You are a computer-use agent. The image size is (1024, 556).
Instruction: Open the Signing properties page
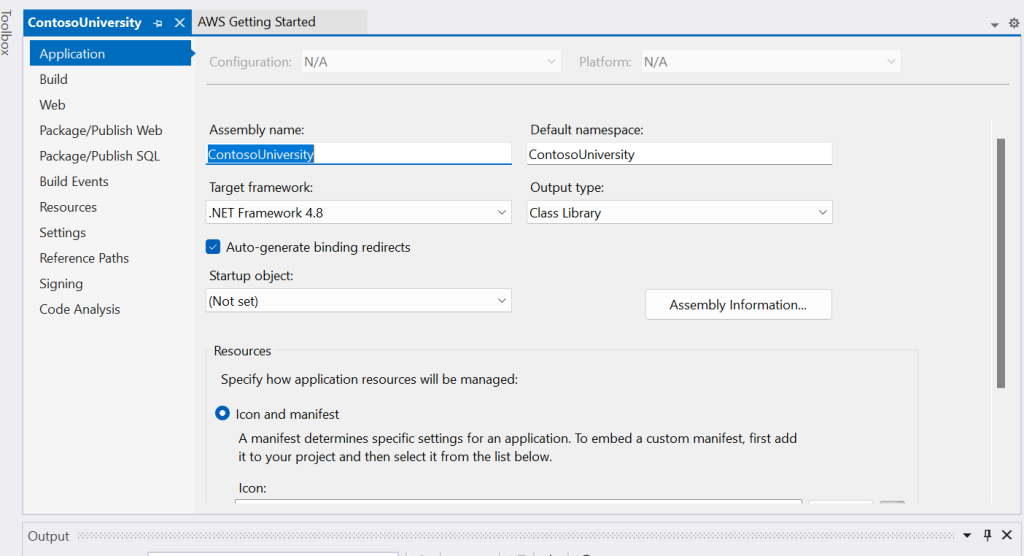61,284
